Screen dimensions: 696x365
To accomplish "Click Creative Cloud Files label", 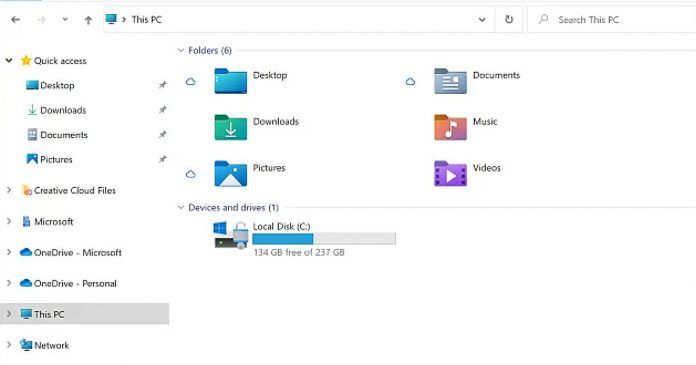I will click(75, 190).
